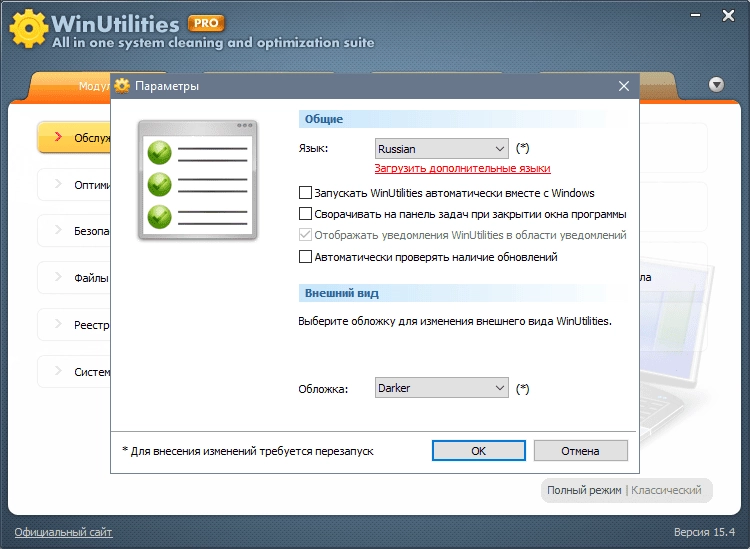Click the restart required footnote text
The image size is (750, 549).
tap(248, 451)
